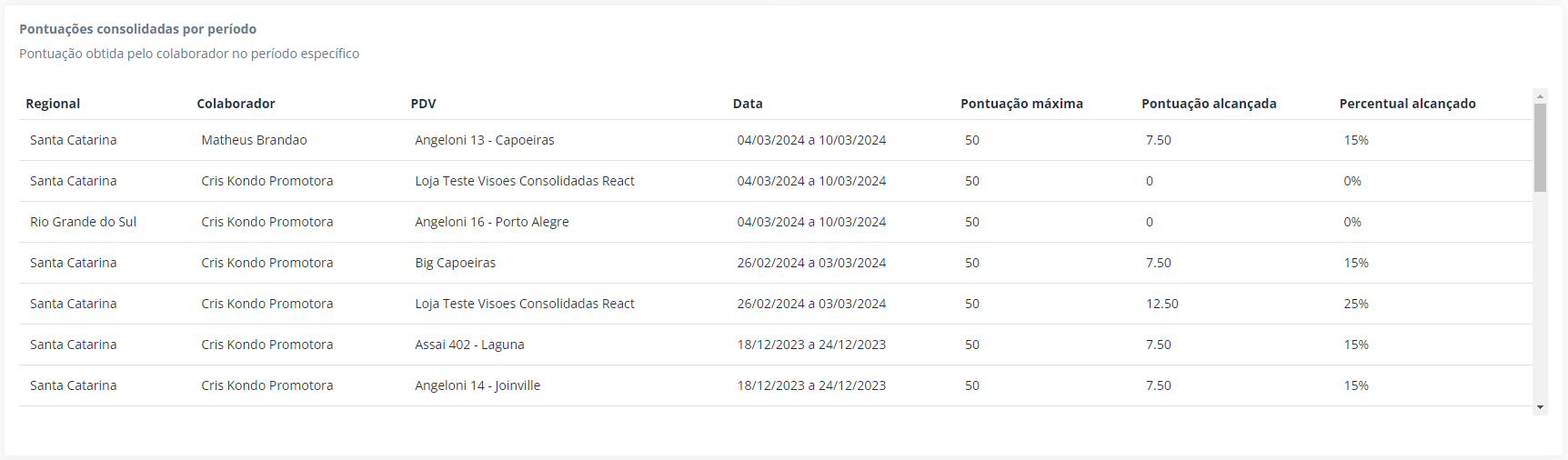Click the scrollbar up arrow
Viewport: 1568px width, 460px height.
tap(1540, 95)
